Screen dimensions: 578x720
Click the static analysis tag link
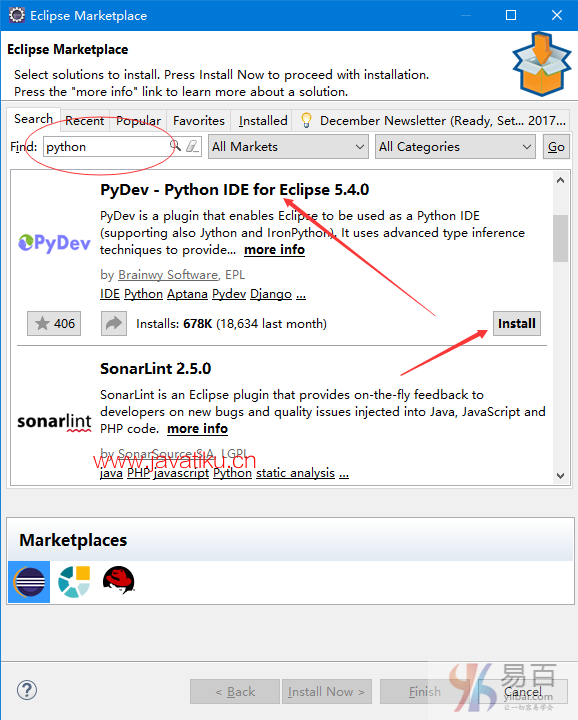point(295,473)
